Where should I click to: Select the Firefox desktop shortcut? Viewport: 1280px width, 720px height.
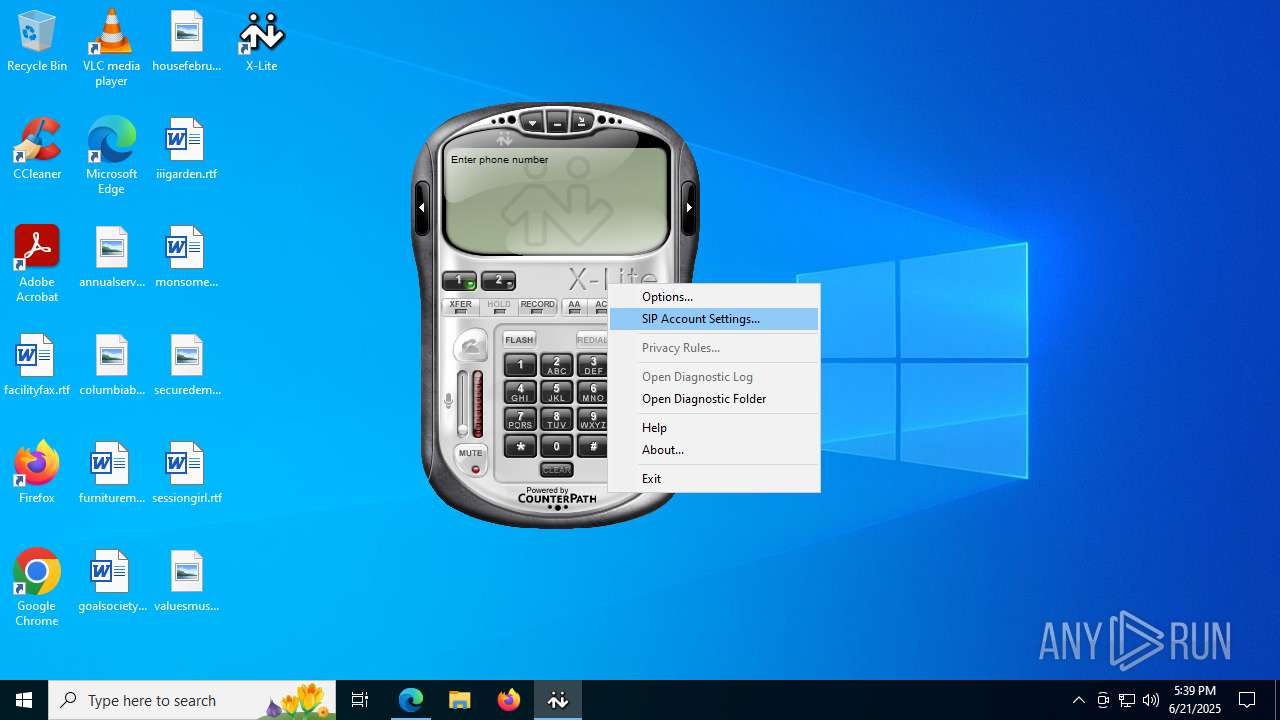pos(37,474)
